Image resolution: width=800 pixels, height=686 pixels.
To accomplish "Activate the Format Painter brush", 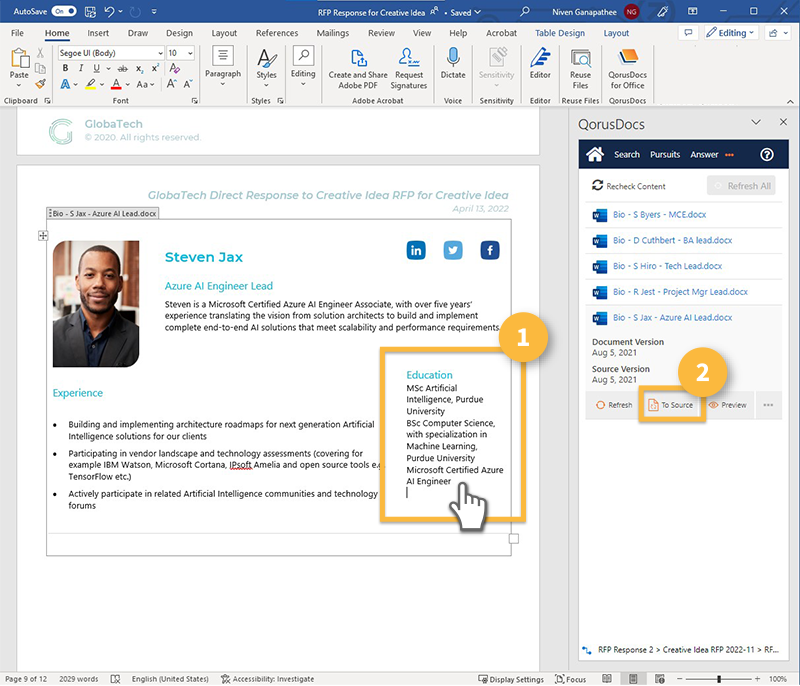I will point(40,83).
